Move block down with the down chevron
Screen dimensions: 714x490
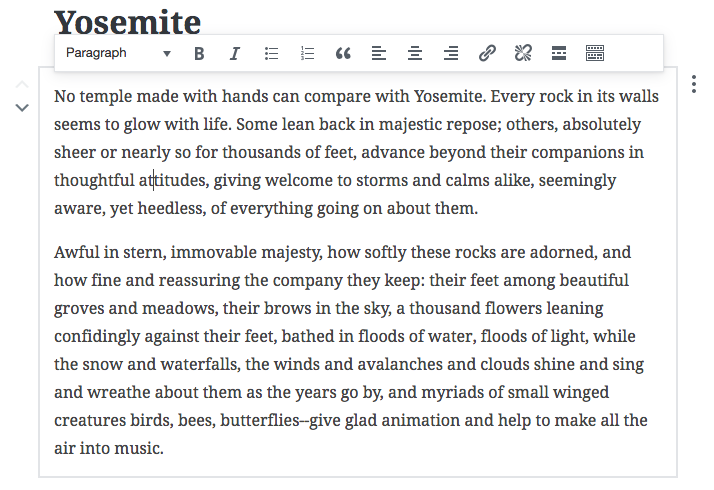pos(22,107)
